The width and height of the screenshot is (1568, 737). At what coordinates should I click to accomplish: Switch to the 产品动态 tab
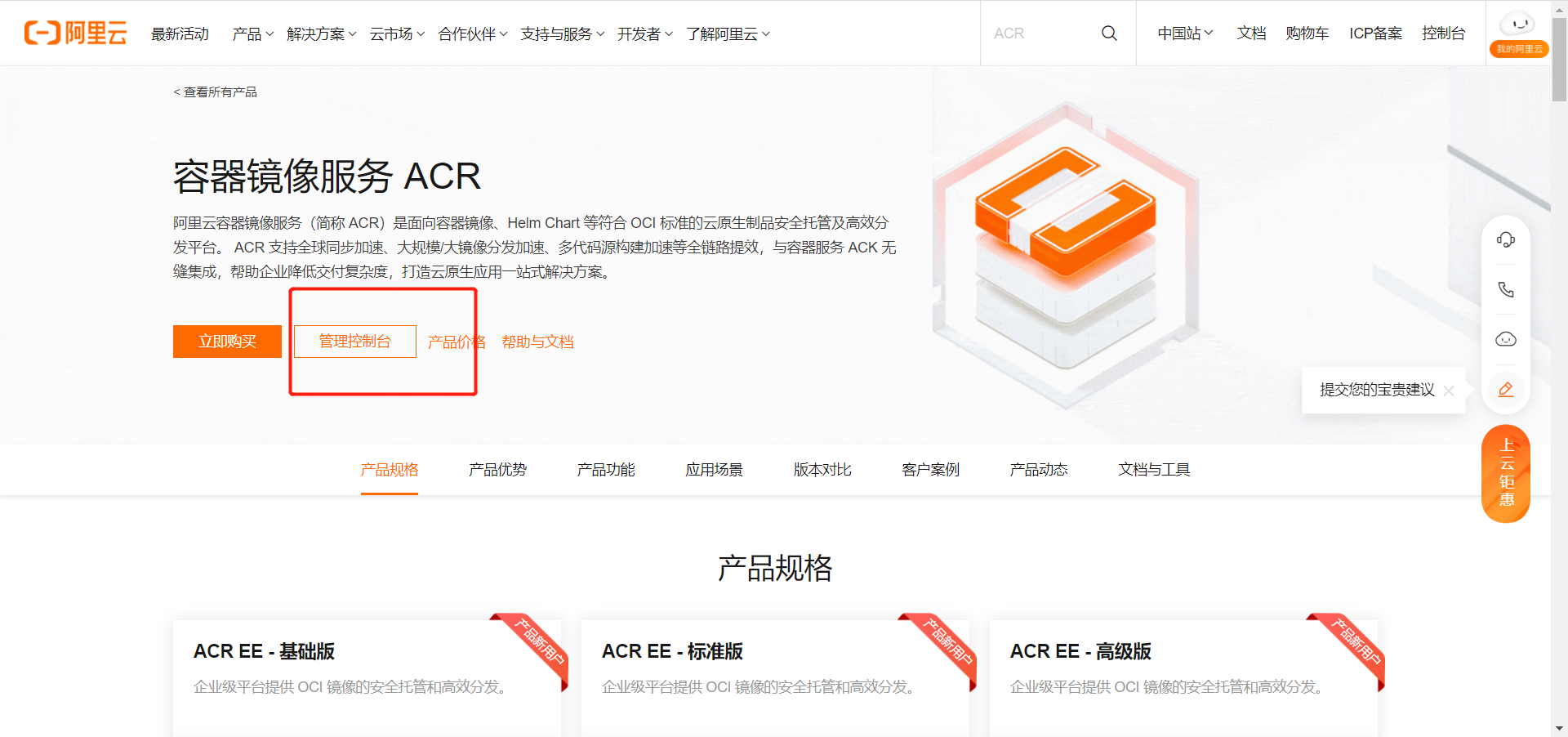[x=1039, y=470]
